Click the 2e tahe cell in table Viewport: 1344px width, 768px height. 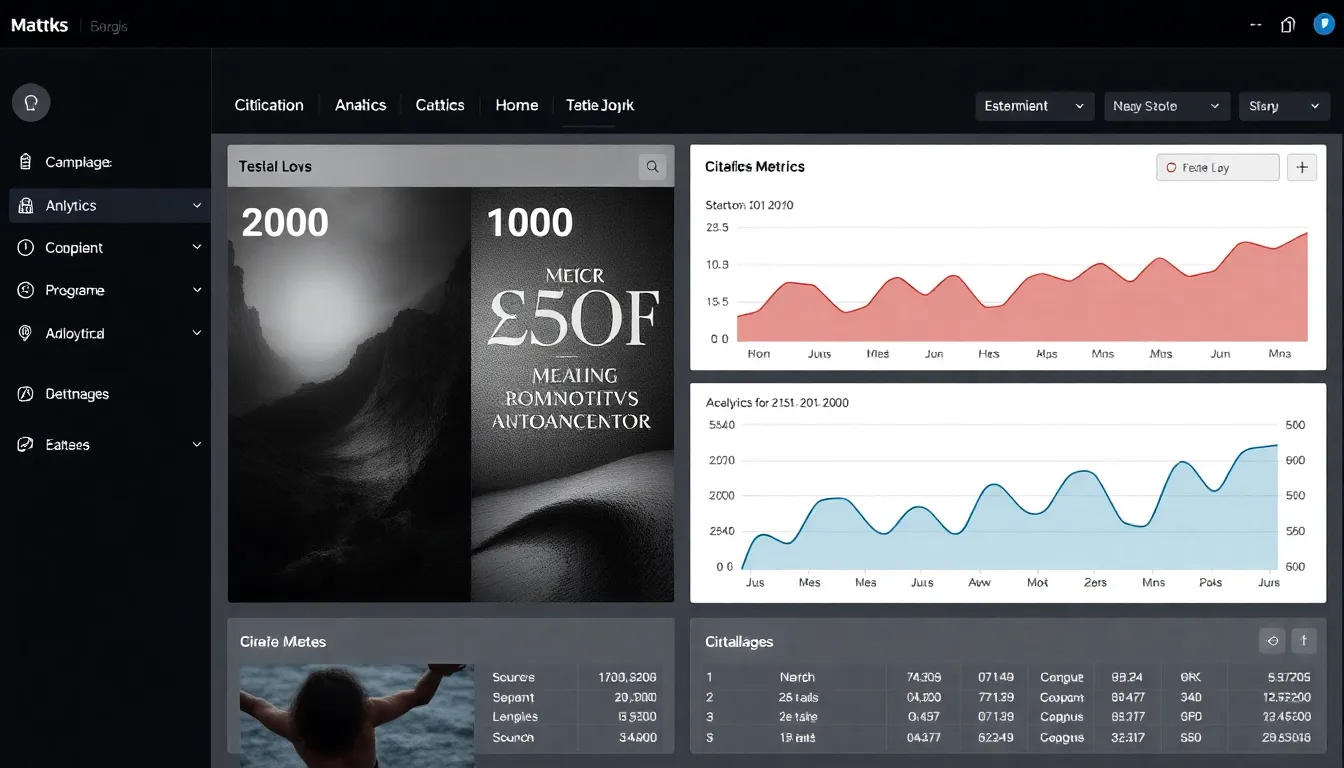(798, 717)
